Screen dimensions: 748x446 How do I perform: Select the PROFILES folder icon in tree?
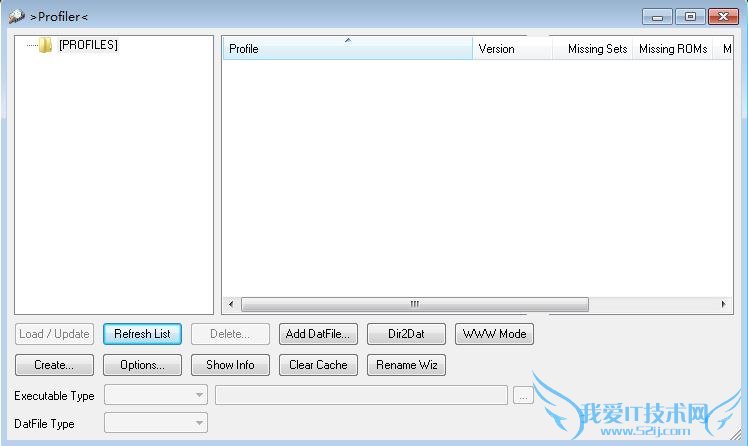[x=45, y=45]
